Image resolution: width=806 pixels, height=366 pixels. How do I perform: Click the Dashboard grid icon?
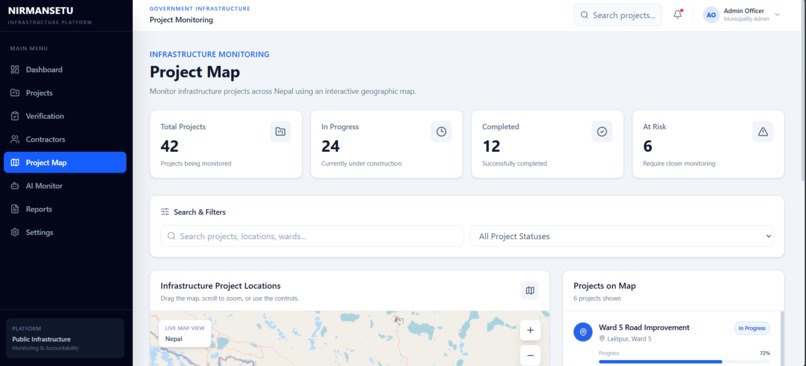pyautogui.click(x=15, y=69)
